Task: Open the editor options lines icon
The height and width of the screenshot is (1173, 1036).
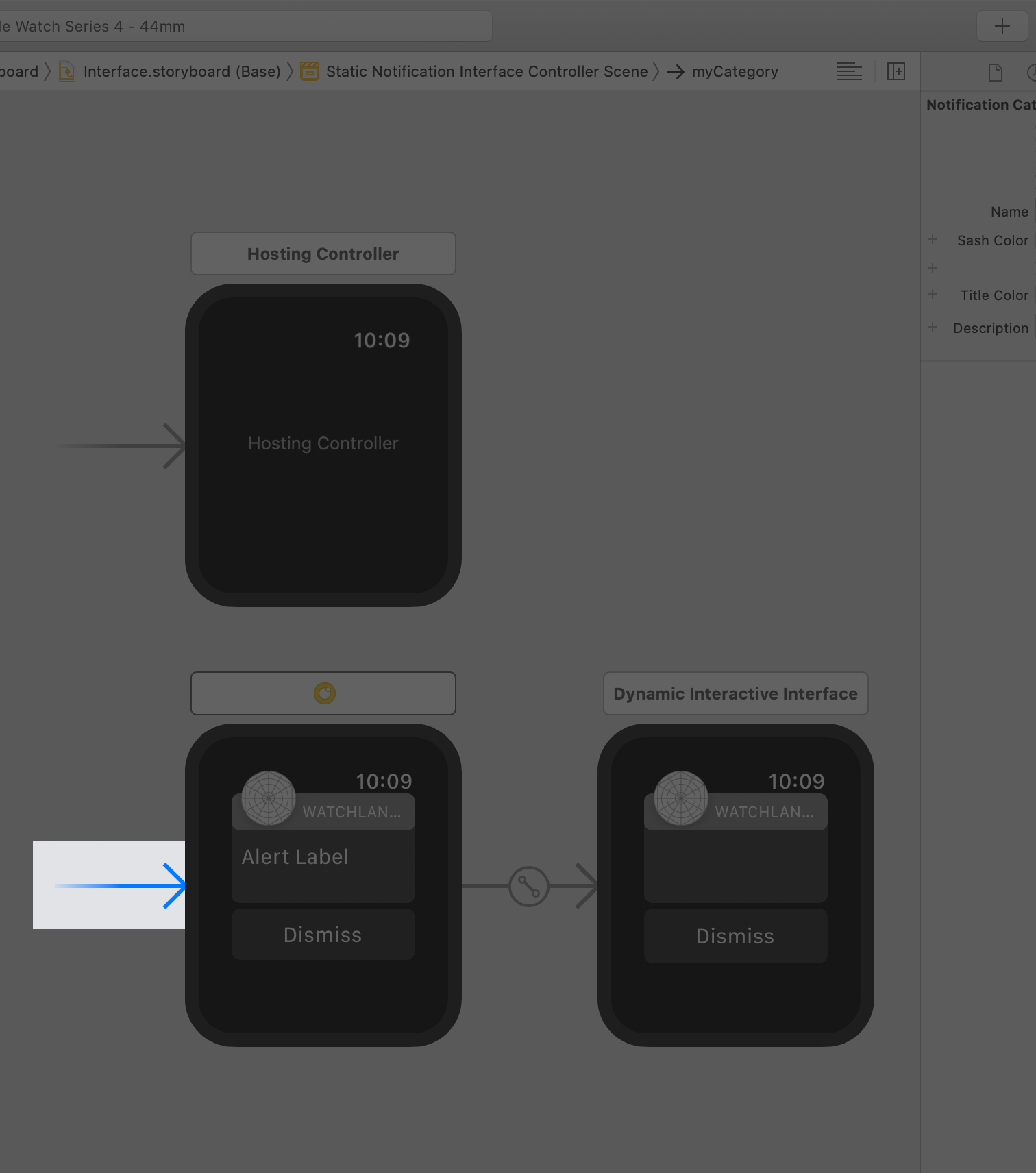Action: 849,71
